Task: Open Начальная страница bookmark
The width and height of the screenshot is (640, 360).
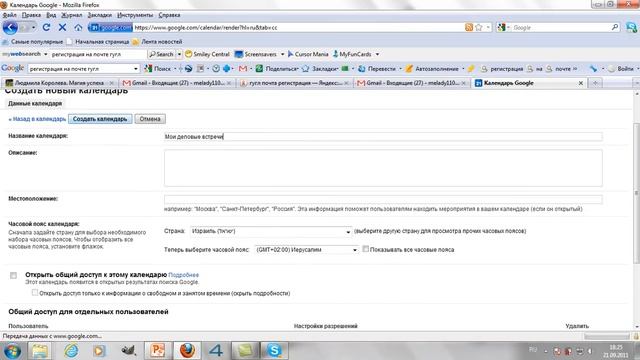Action: (98, 42)
